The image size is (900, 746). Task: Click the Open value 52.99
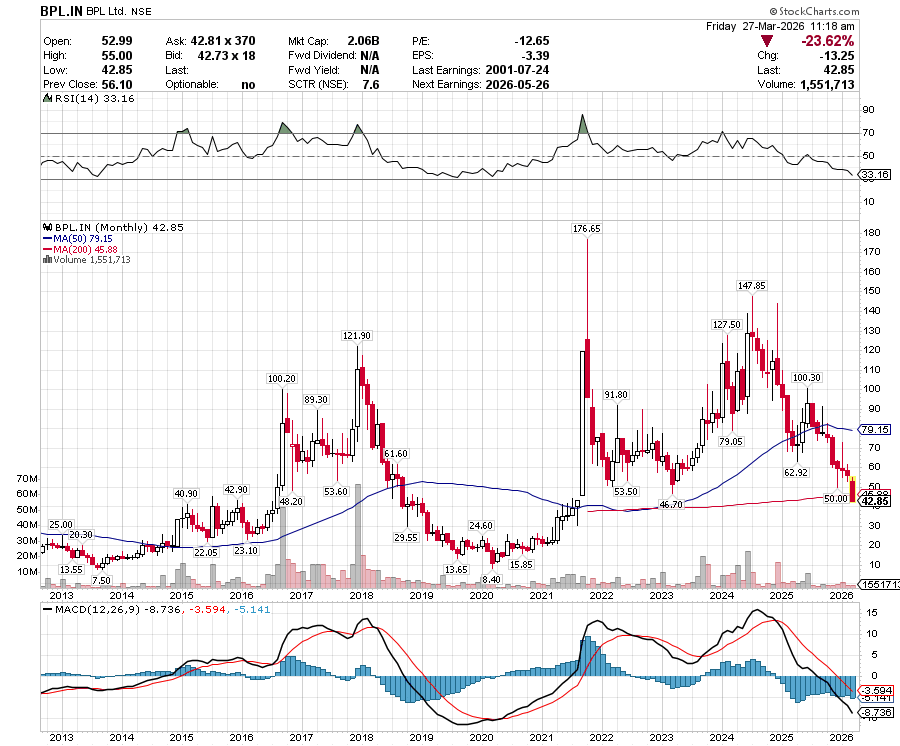[x=117, y=41]
